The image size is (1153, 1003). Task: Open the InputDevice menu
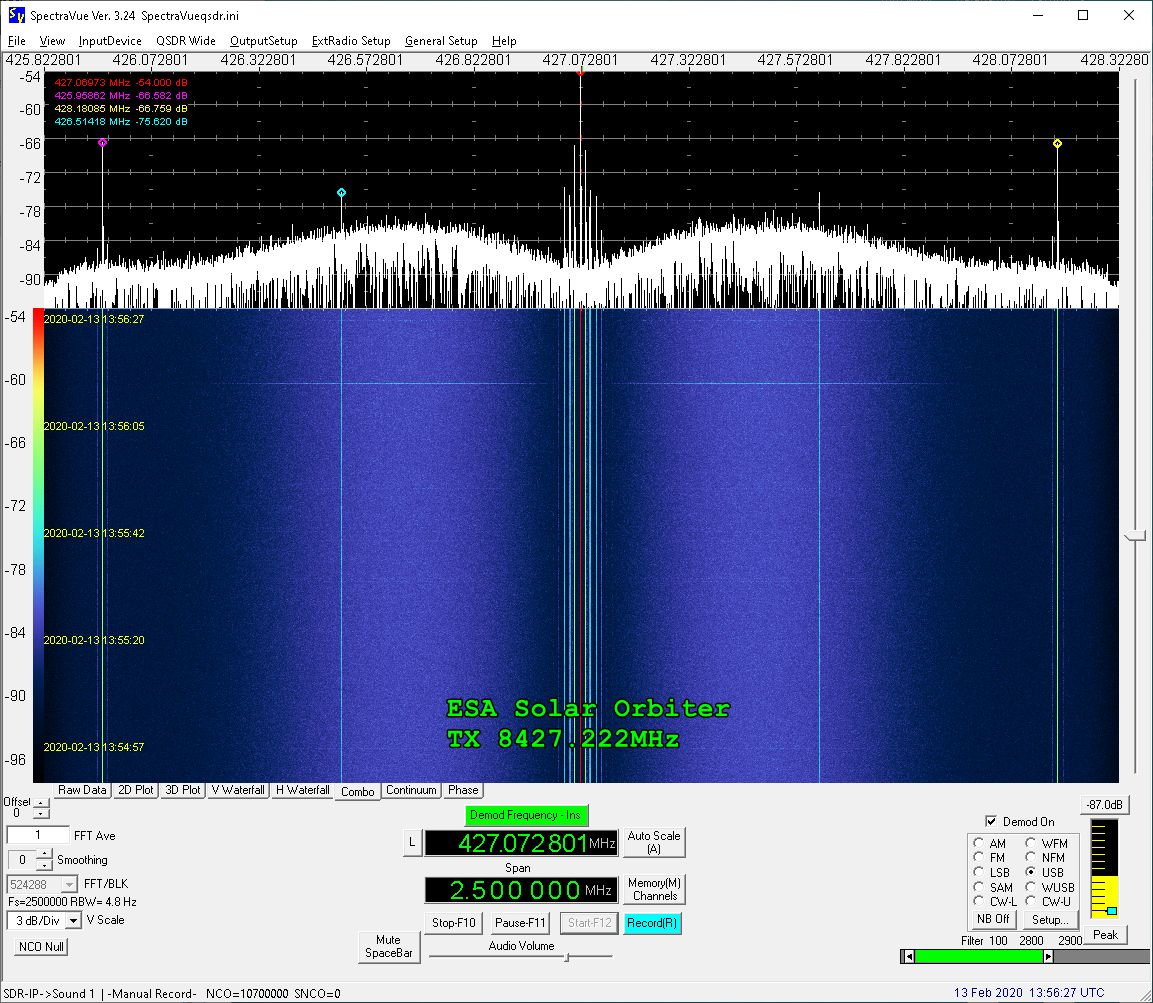[x=110, y=41]
